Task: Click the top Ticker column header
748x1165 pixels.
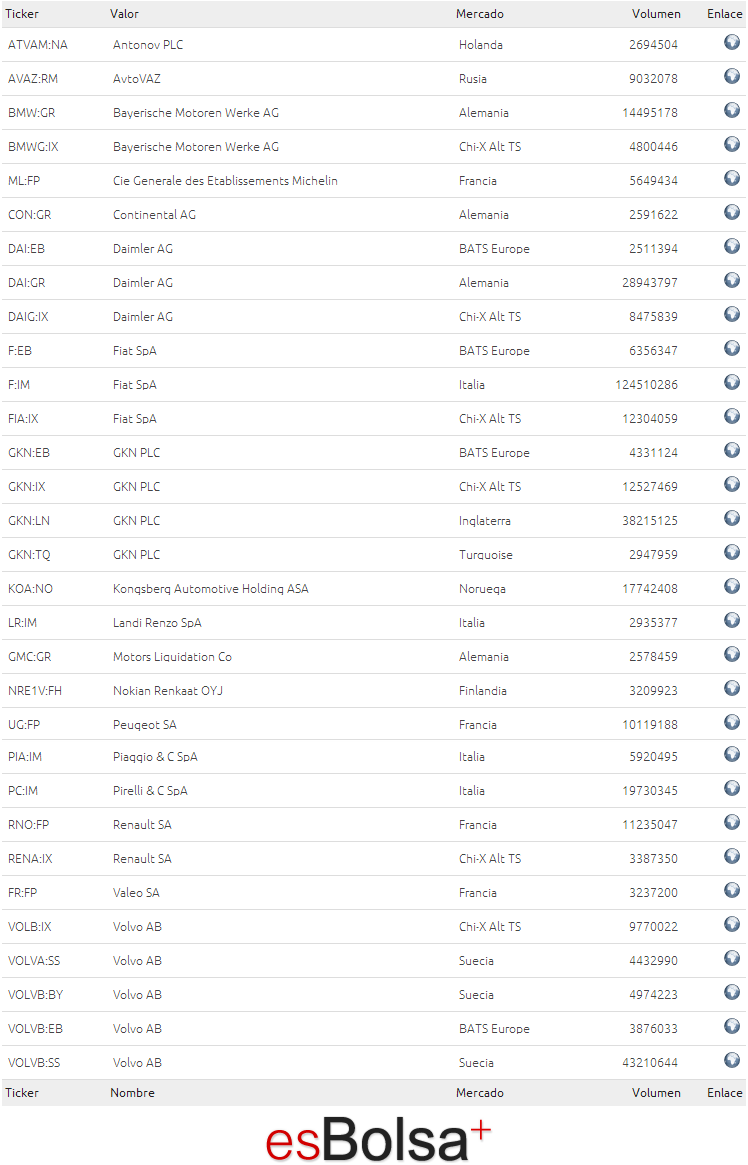Action: 22,13
